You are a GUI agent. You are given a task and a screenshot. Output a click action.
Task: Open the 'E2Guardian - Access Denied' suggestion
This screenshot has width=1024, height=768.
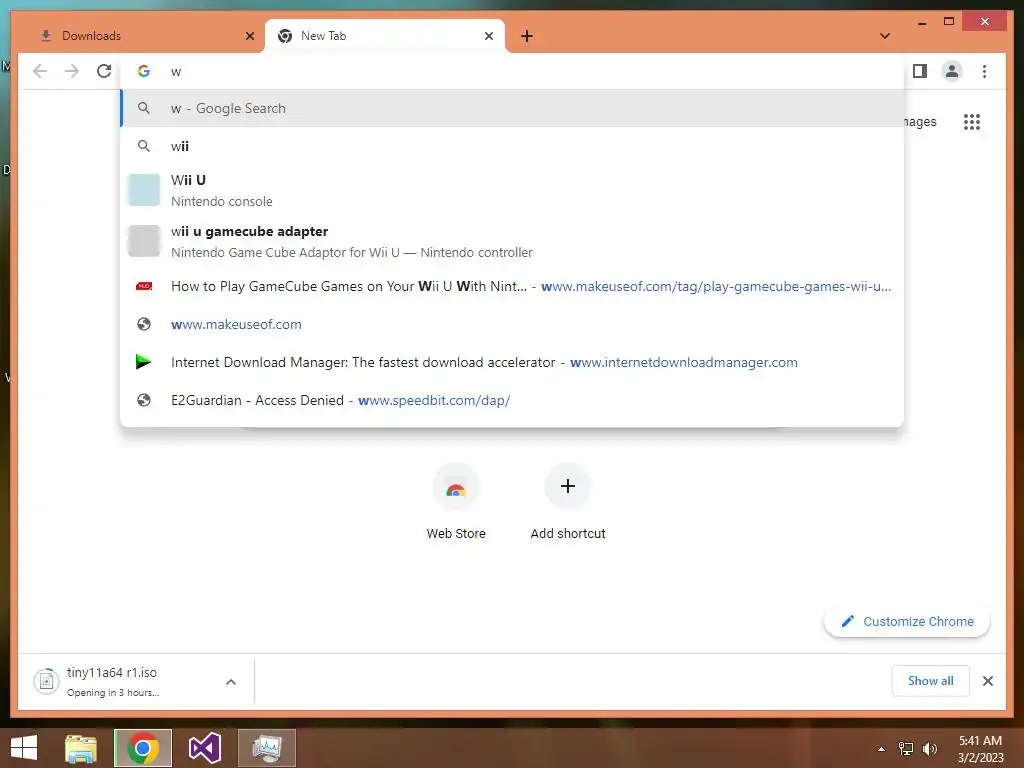pos(512,400)
